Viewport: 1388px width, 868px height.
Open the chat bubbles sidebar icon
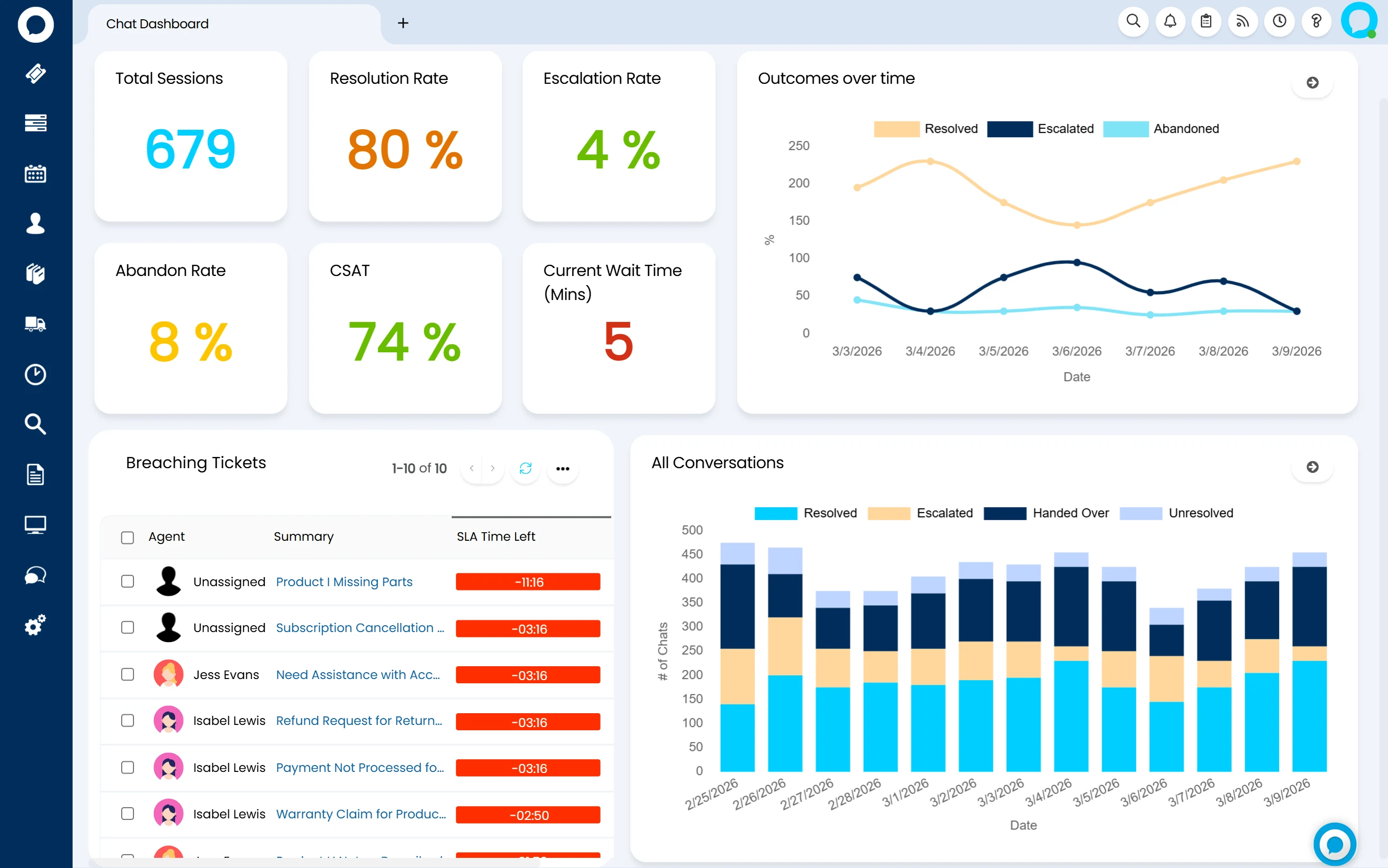tap(36, 575)
